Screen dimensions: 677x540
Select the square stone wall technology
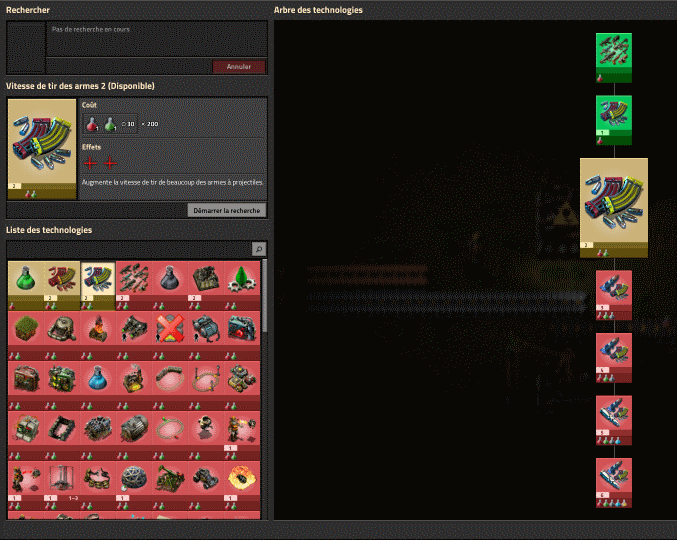[x=62, y=436]
